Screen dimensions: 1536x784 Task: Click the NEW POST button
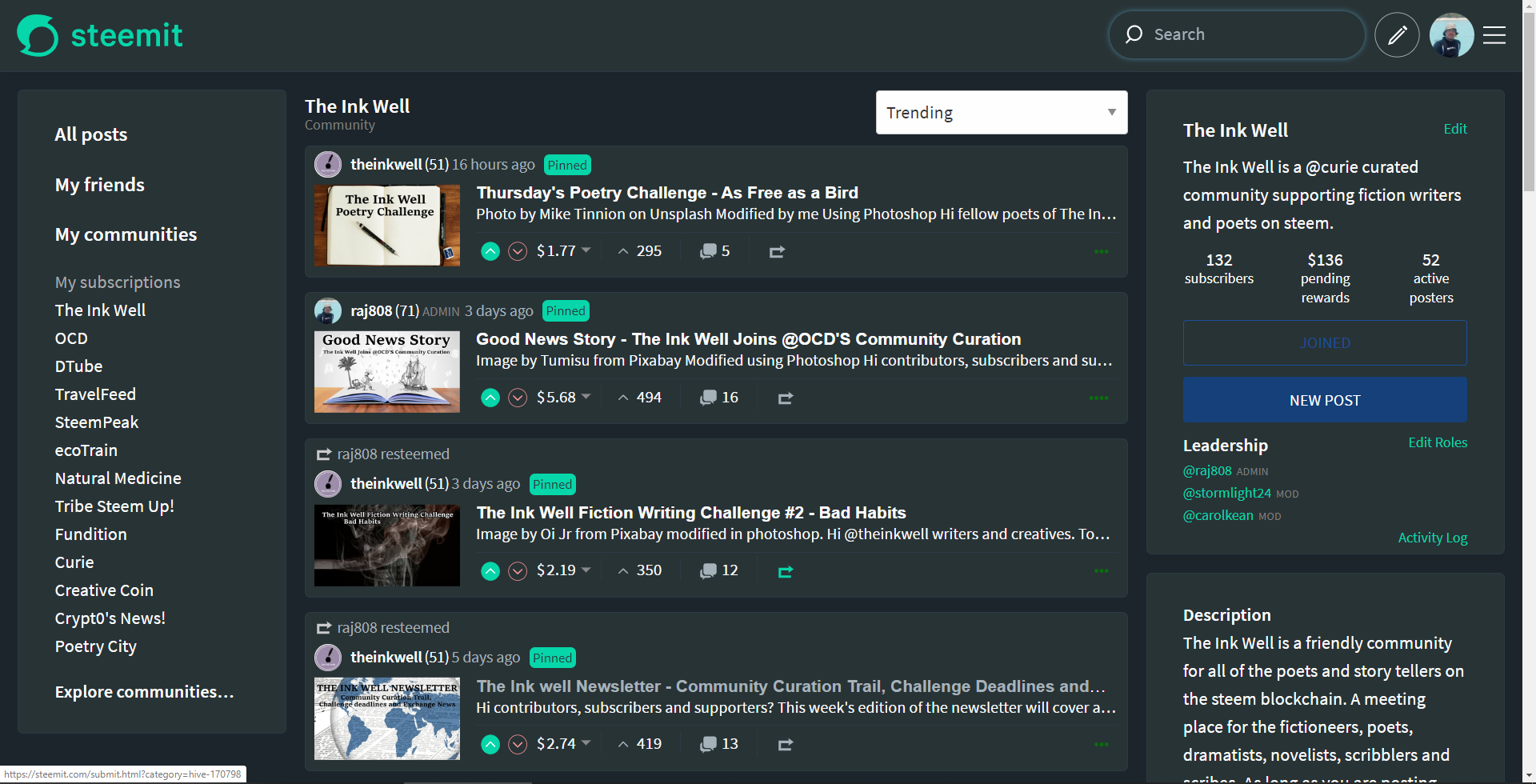(1324, 400)
